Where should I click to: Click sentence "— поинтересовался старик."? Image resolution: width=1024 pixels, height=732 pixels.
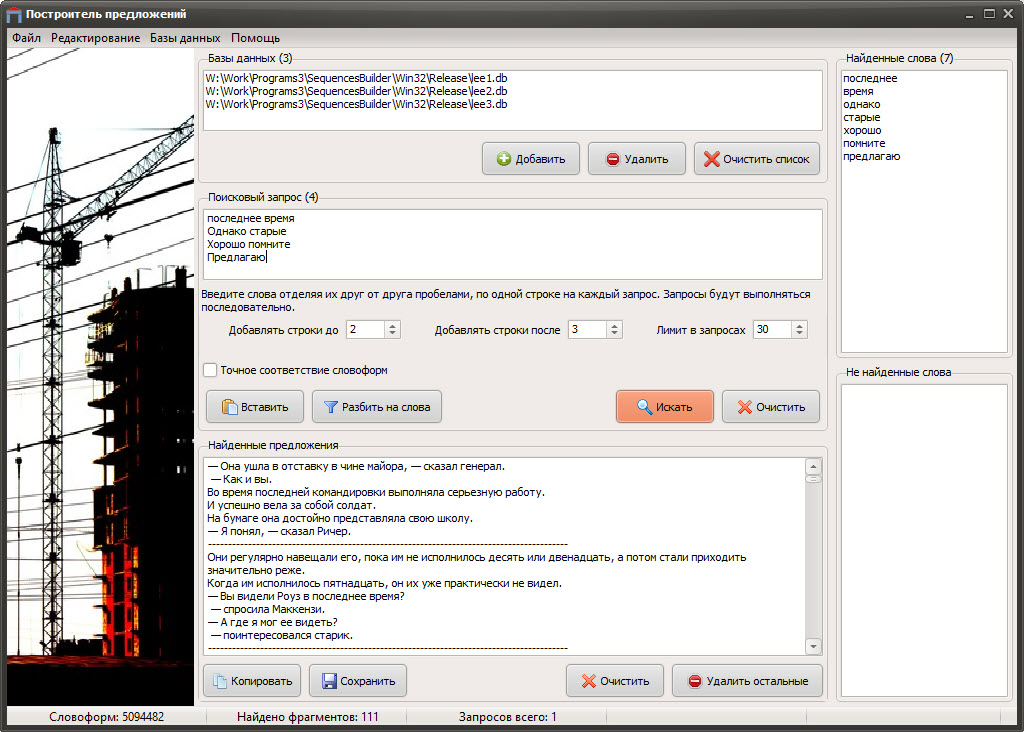pos(281,635)
